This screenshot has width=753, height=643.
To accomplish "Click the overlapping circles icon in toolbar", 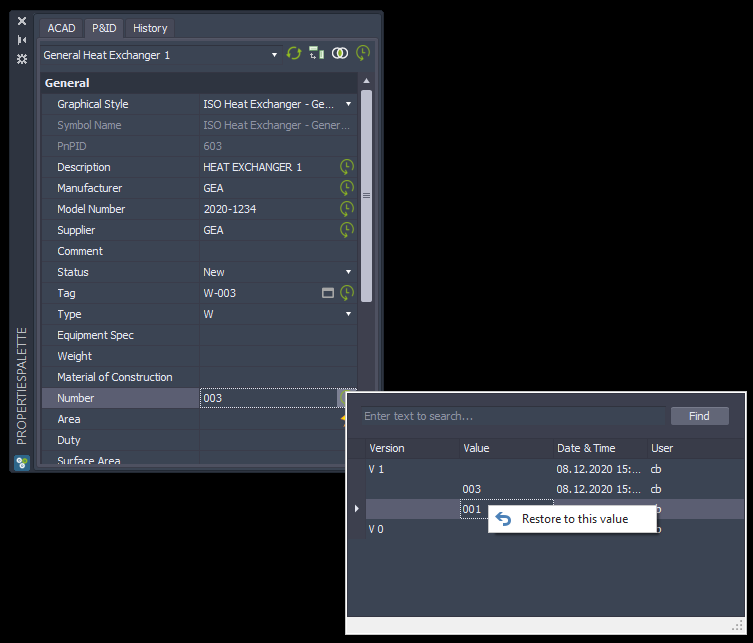I will 340,54.
